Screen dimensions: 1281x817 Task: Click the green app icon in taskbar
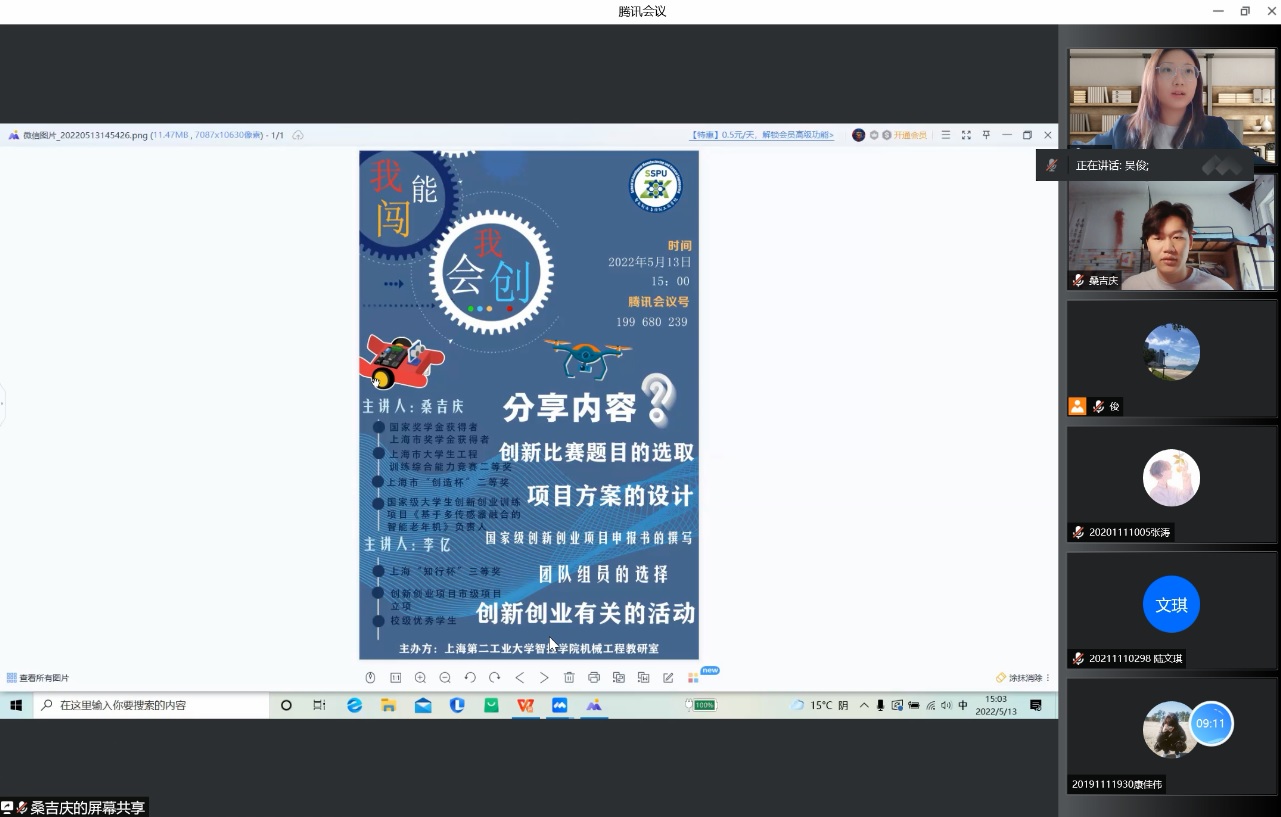(491, 705)
